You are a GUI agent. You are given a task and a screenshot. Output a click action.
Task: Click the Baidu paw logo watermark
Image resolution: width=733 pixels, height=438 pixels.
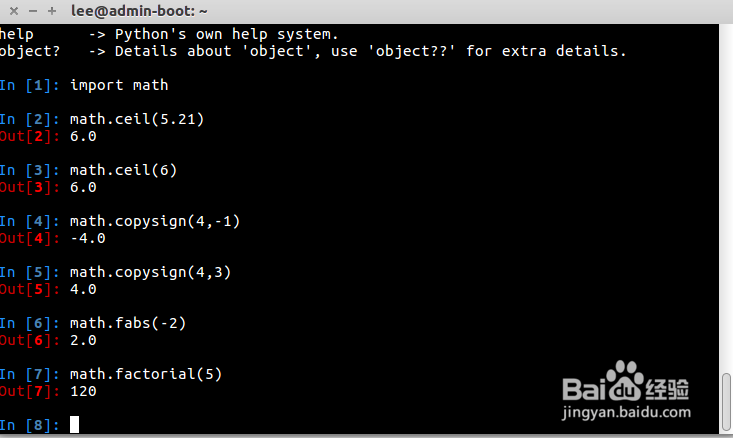(x=625, y=381)
